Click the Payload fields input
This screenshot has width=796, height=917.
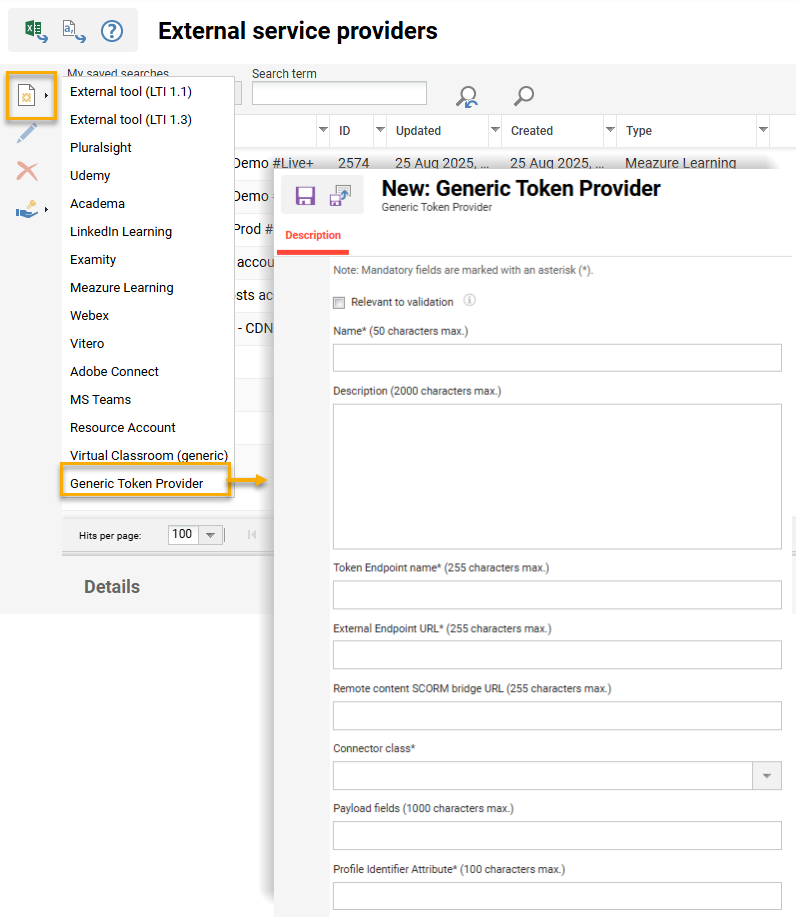coord(557,836)
